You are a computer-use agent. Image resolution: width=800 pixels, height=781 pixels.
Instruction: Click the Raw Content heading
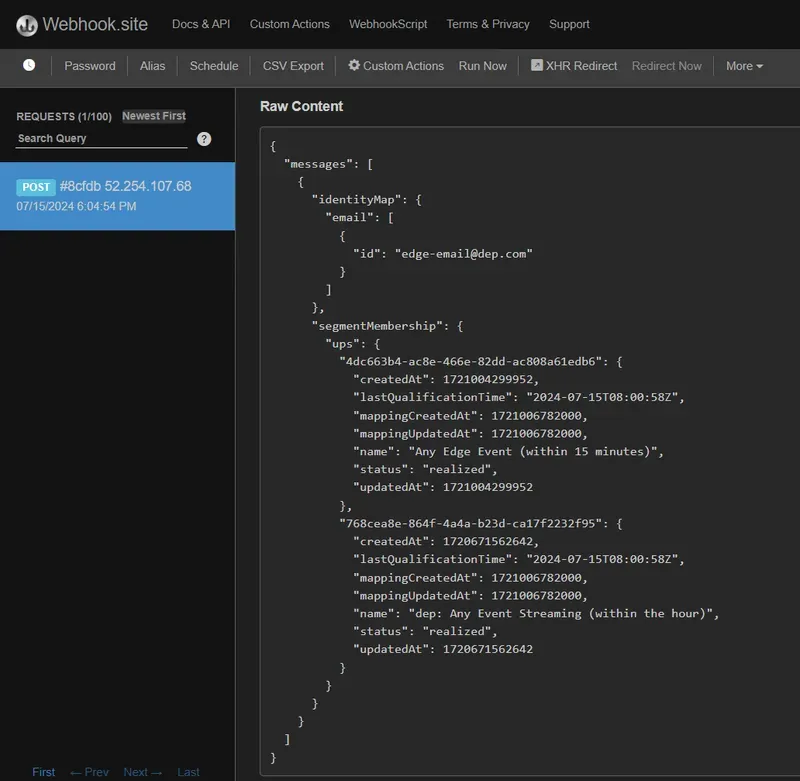coord(302,106)
